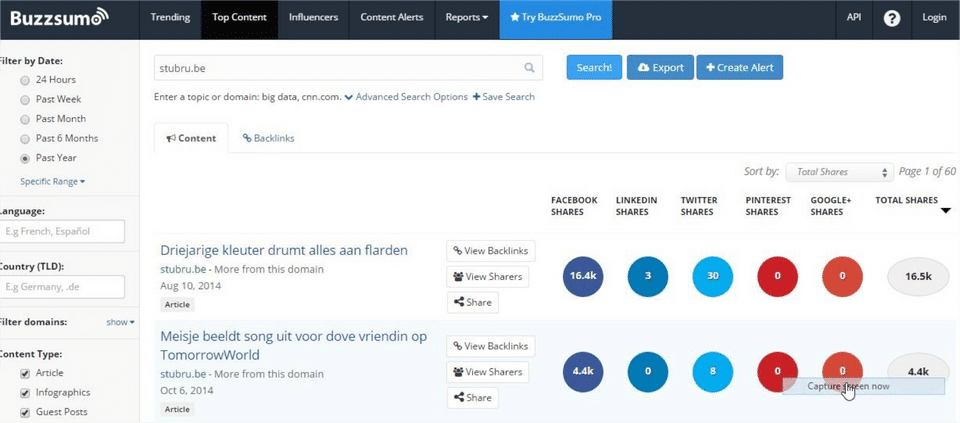Uncheck the Infographics content type
The image size is (960, 423).
[25, 392]
